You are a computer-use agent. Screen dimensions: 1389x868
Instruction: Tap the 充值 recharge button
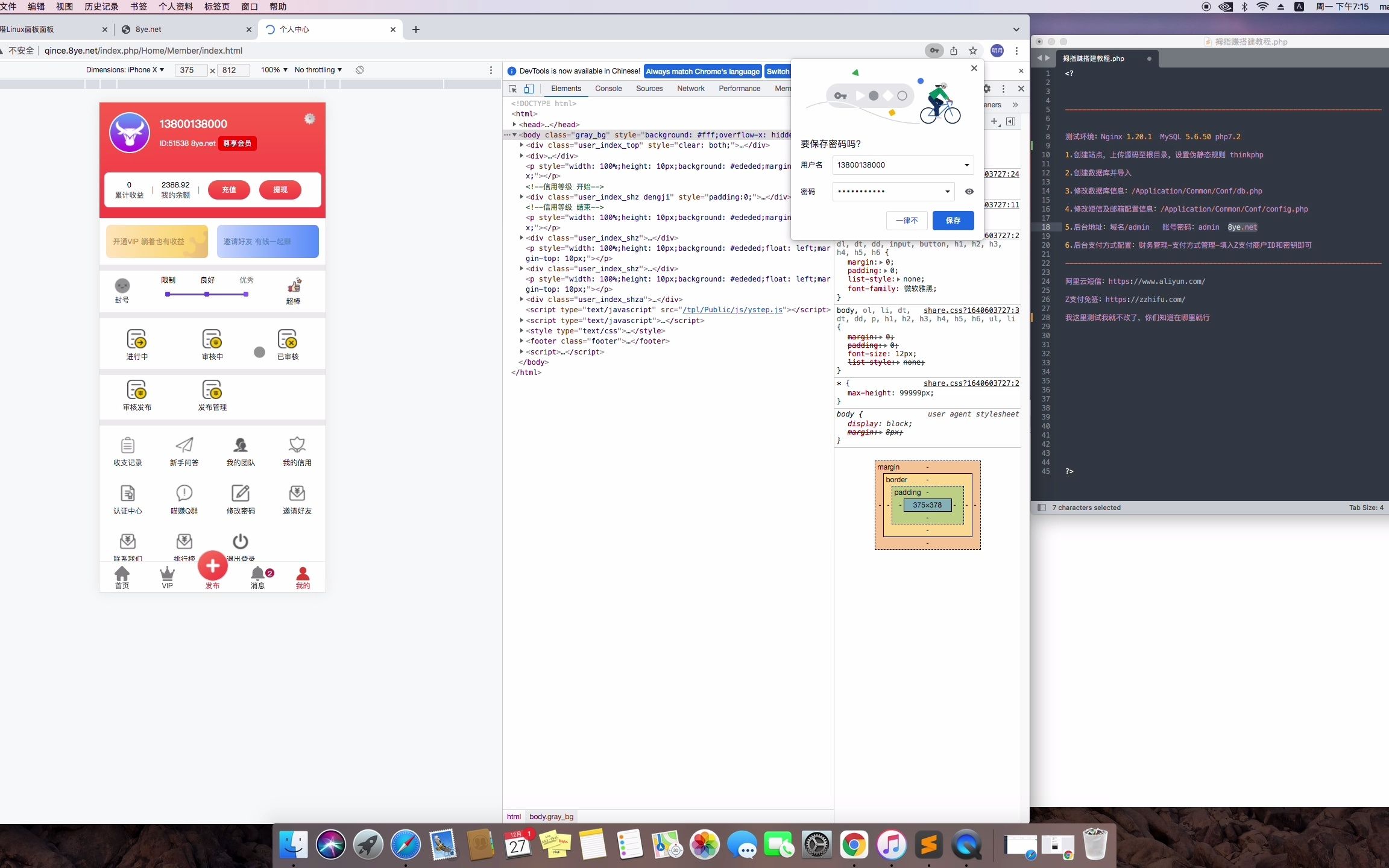pos(229,190)
